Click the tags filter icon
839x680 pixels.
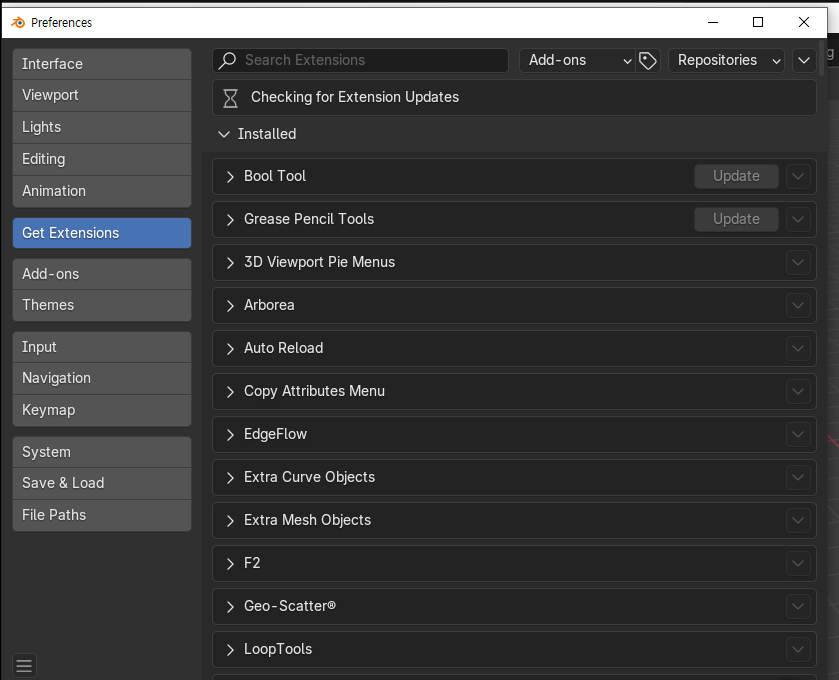click(648, 60)
